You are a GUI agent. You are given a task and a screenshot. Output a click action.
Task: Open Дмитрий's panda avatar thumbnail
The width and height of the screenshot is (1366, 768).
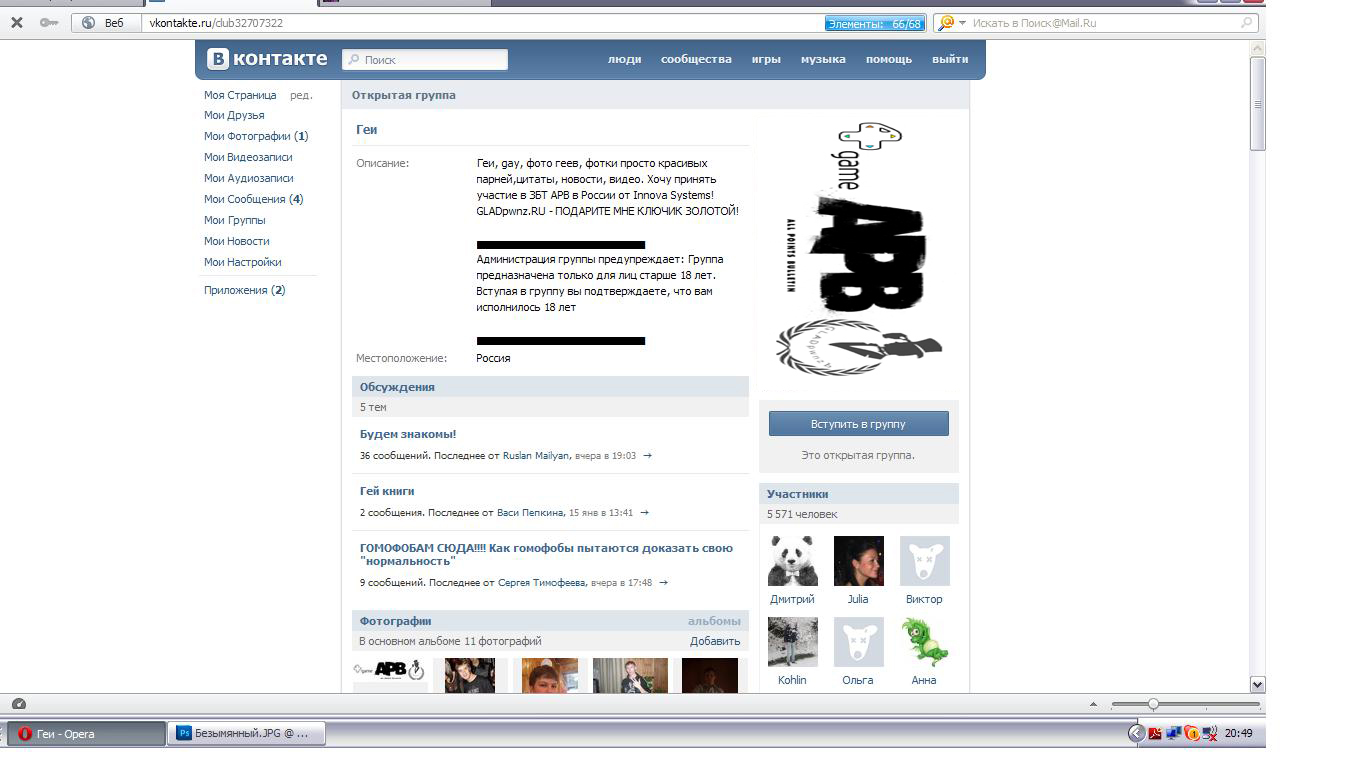(x=792, y=561)
